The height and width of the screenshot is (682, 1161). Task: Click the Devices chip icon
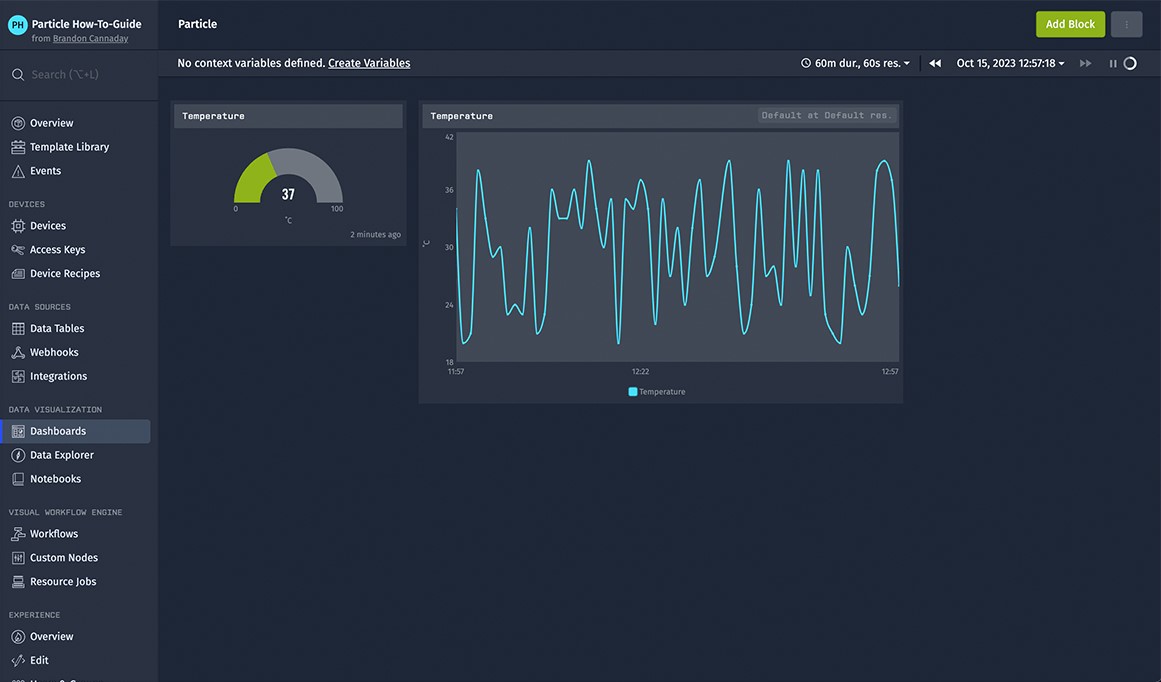[x=18, y=226]
